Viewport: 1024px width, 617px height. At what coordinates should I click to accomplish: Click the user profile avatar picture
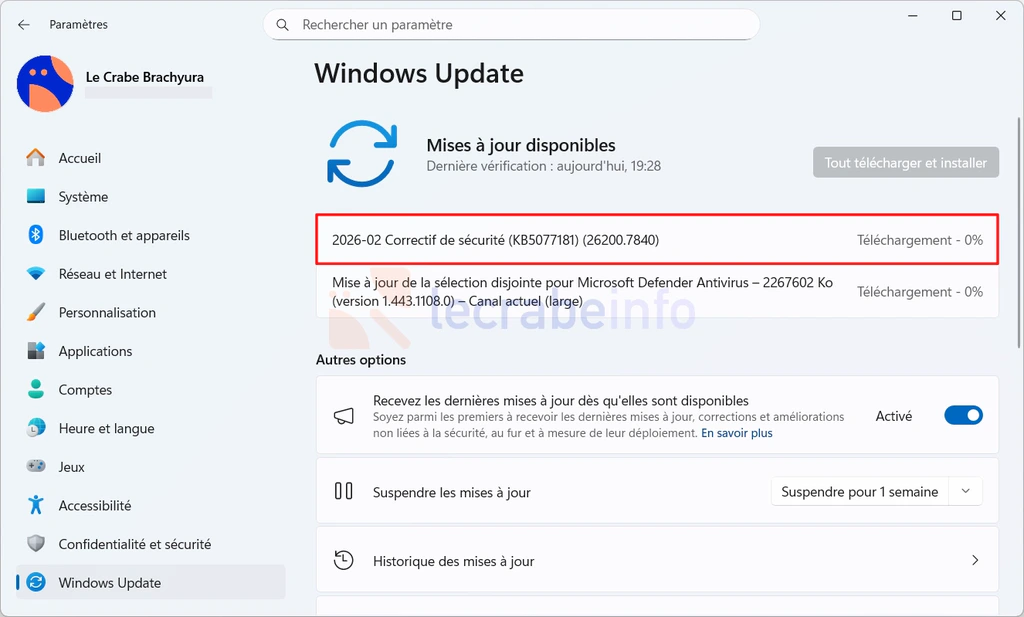pos(45,84)
